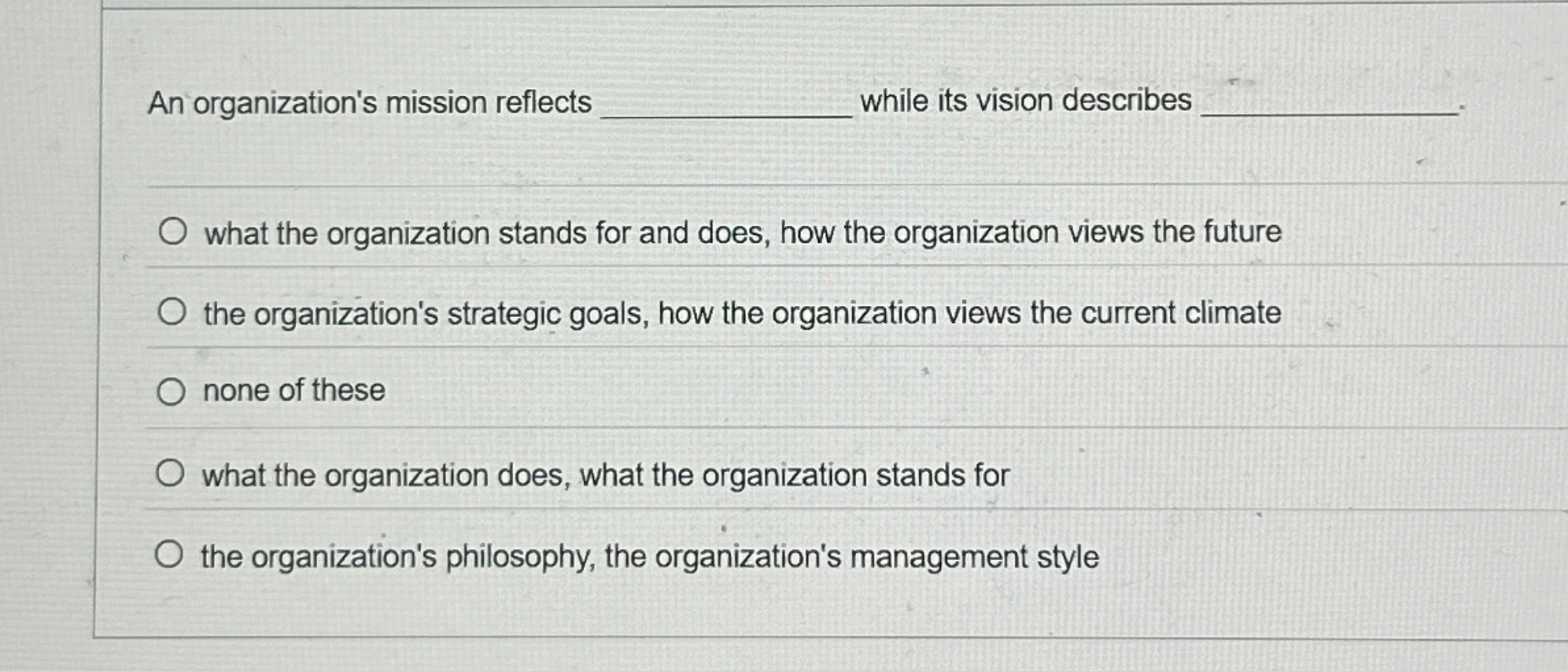Viewport: 1568px width, 671px height.
Task: Select the 'the organization's strategic goals' radio button
Action: point(172,312)
